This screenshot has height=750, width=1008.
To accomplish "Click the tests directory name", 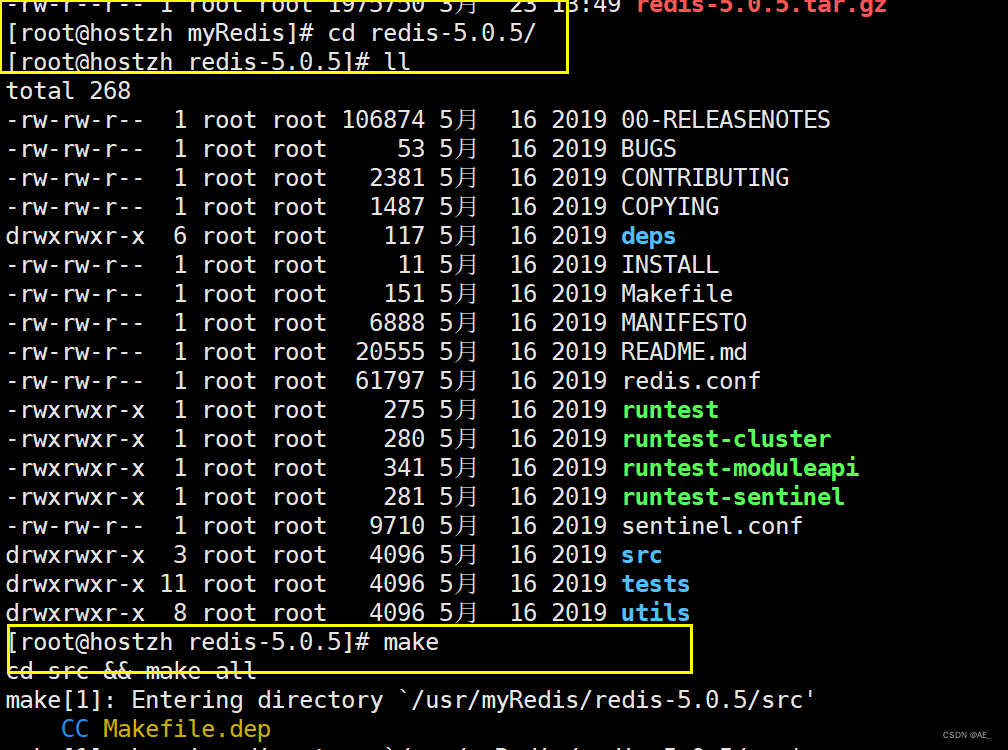I will 655,584.
